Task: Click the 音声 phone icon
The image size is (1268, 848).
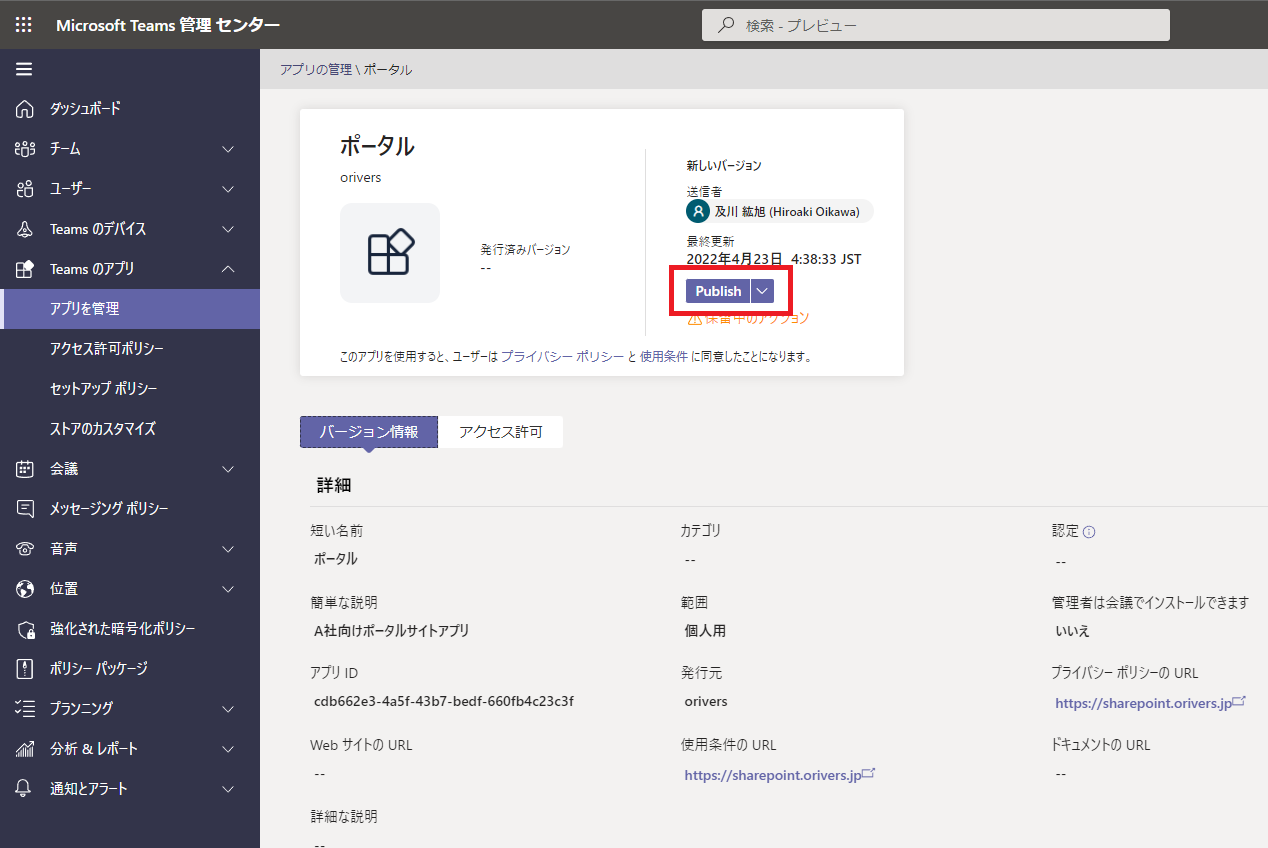Action: [x=25, y=549]
